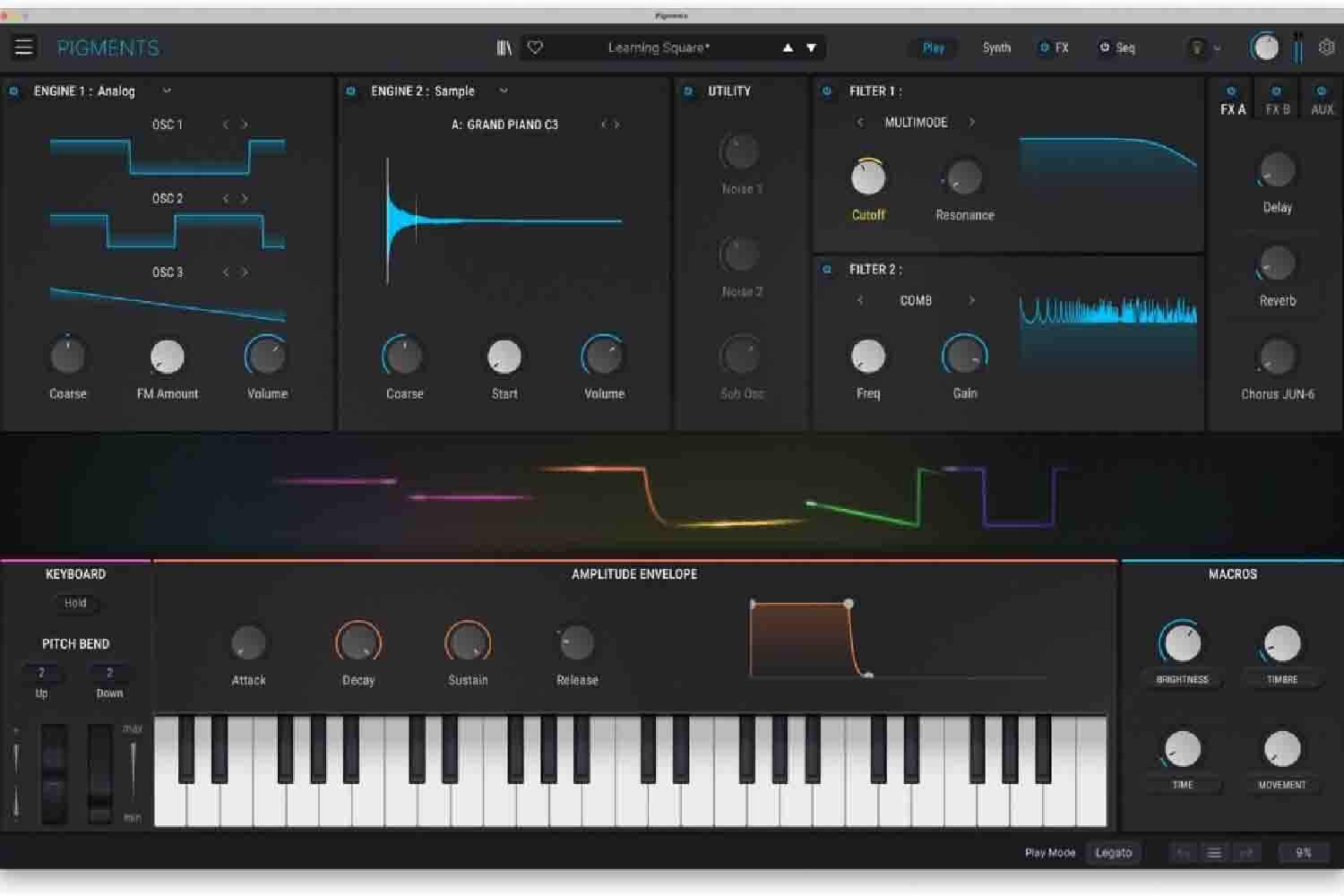
Task: Favorite the preset with the heart icon
Action: (535, 47)
